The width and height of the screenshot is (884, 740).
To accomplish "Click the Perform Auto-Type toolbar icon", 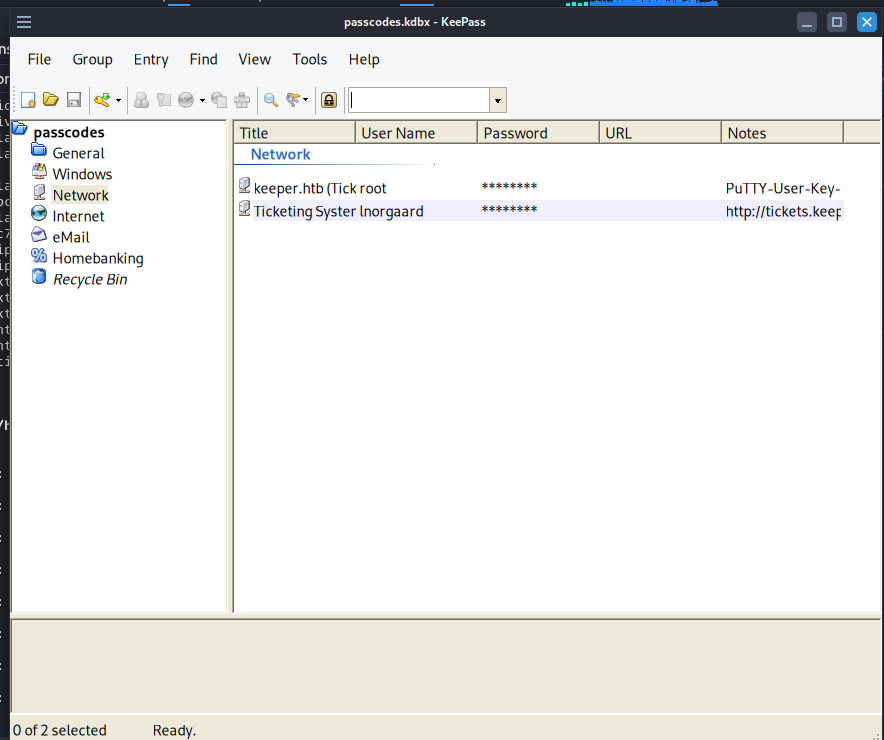I will (242, 100).
